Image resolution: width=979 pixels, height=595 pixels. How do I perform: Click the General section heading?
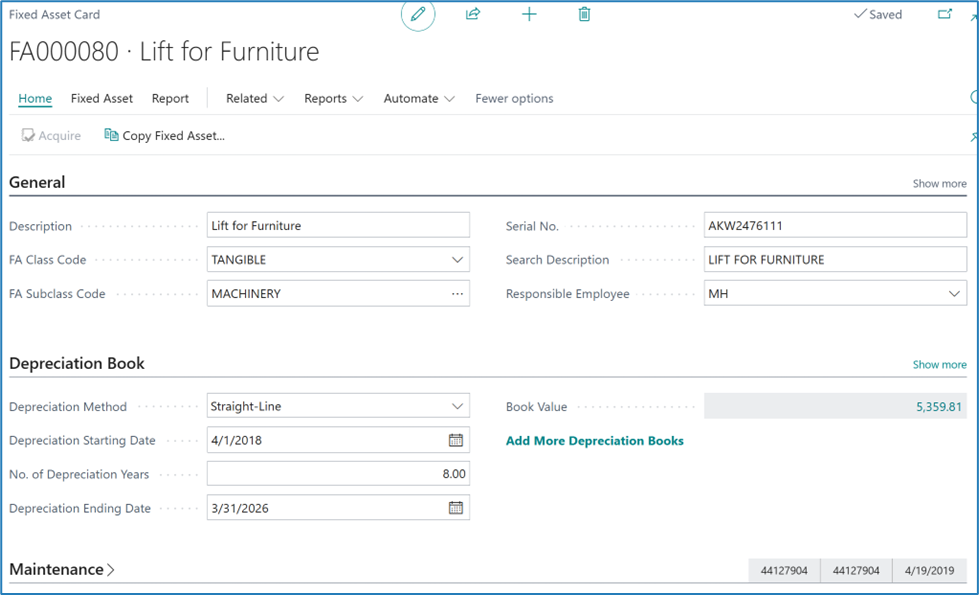pos(37,182)
